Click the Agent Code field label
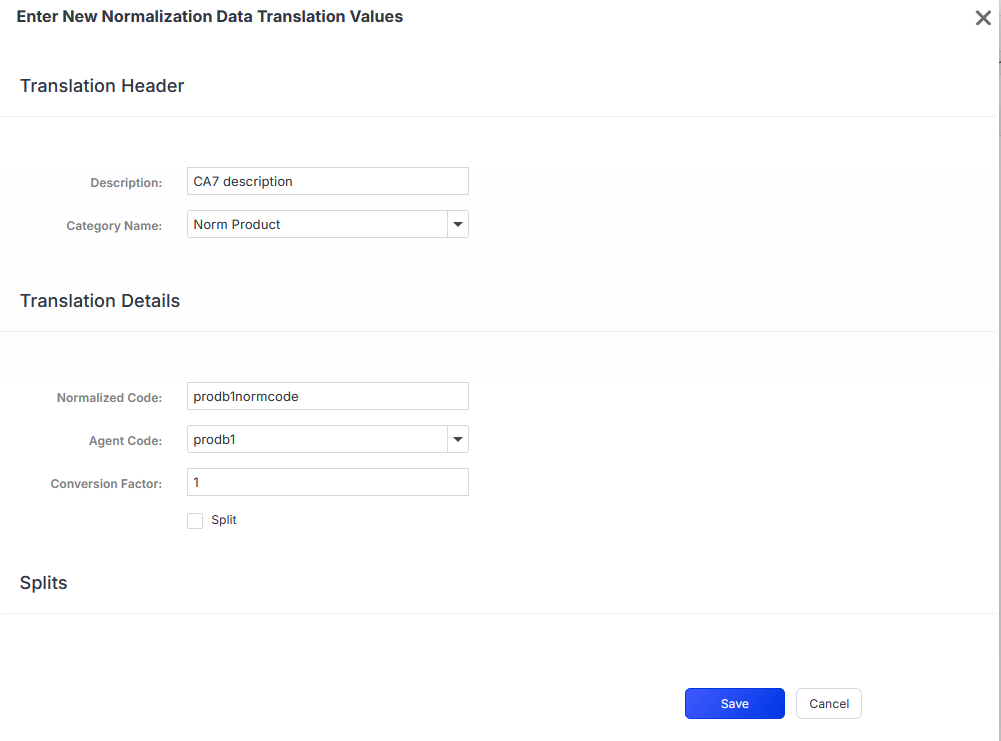Viewport: 1001px width, 741px height. coord(125,441)
